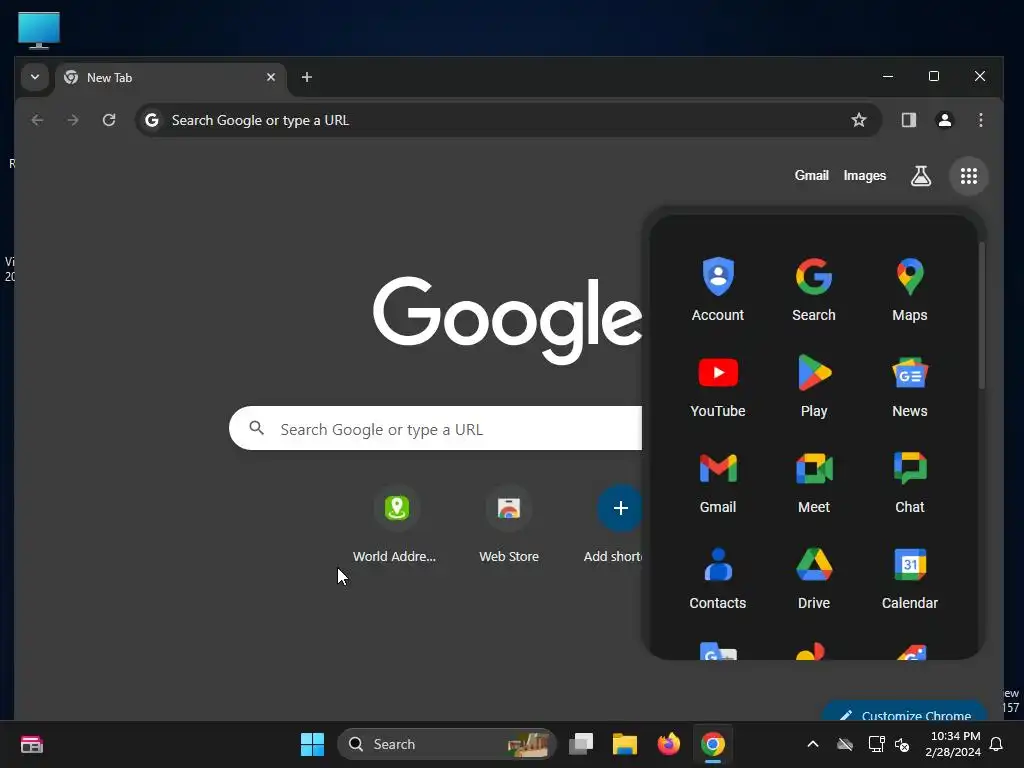Close the New Tab tab

[271, 77]
